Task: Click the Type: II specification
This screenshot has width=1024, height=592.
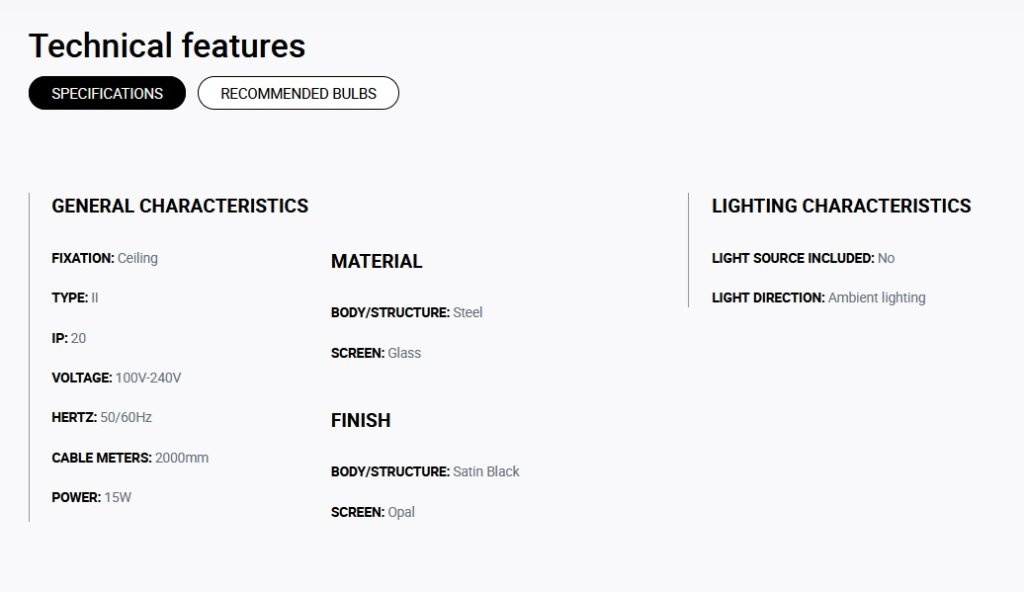Action: click(x=75, y=298)
